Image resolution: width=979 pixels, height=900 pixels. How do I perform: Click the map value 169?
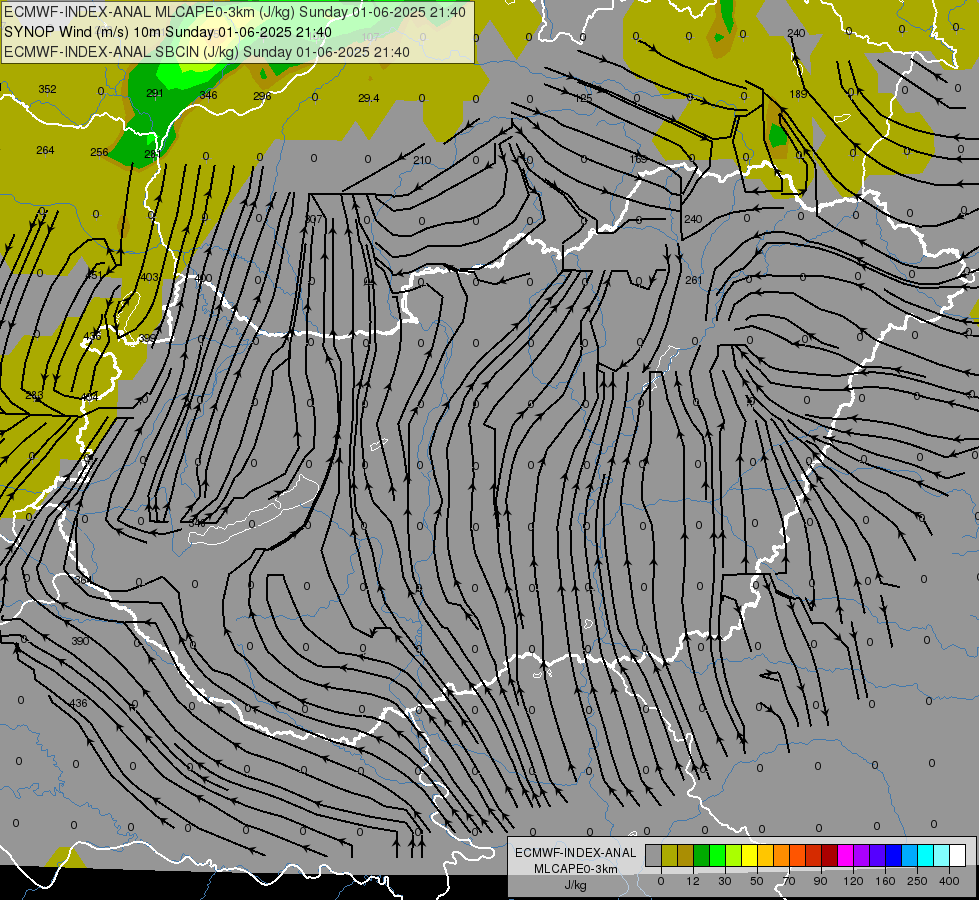click(638, 159)
